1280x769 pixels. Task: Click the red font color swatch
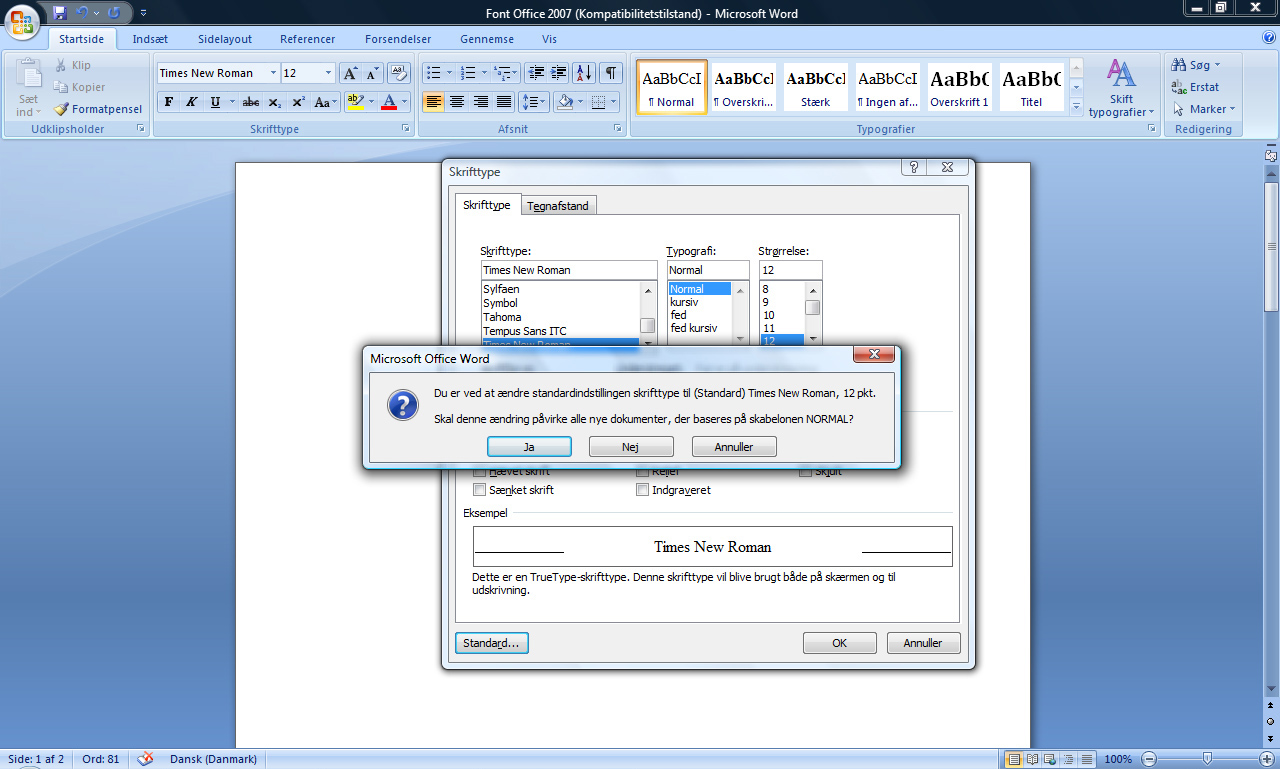click(x=389, y=102)
